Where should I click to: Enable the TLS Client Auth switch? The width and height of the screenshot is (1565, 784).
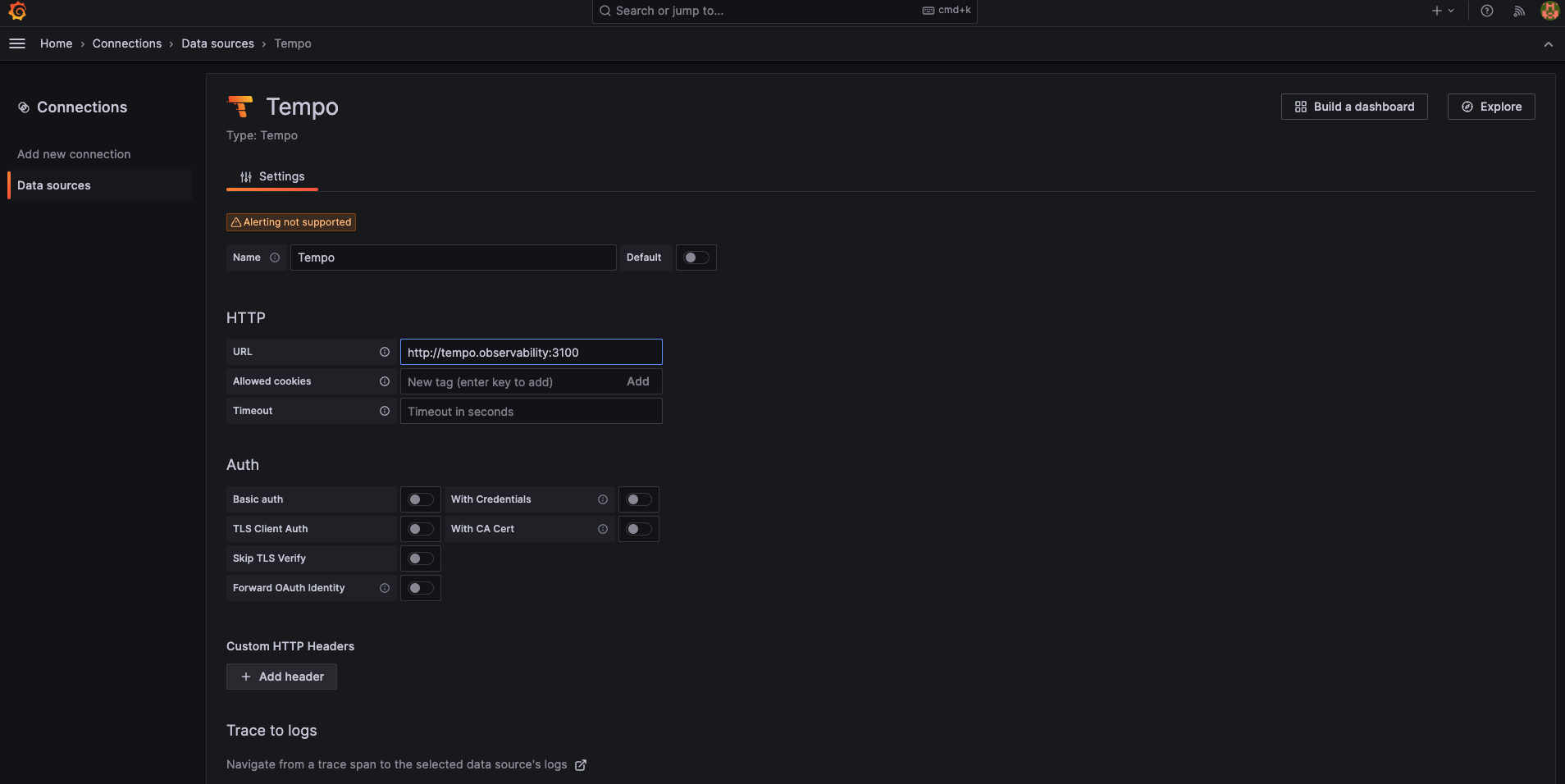[421, 529]
